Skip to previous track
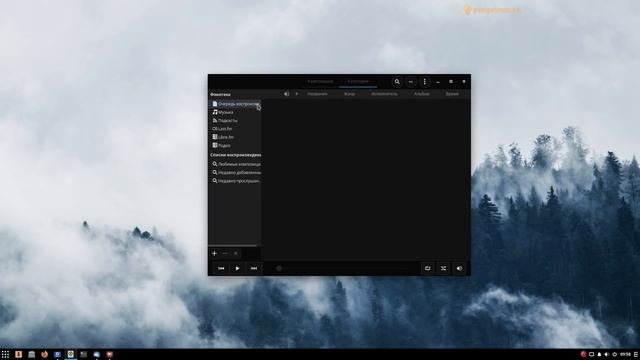The image size is (640, 360). [x=221, y=268]
